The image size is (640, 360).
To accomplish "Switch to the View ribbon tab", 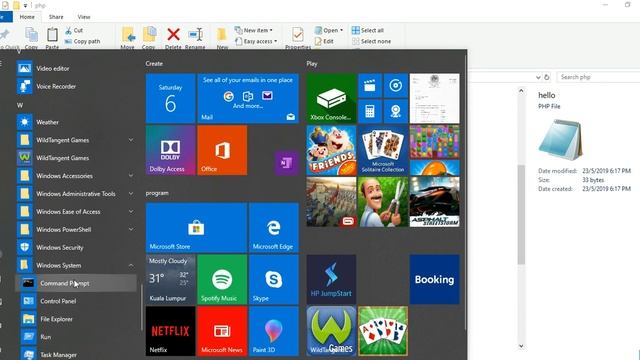I will click(x=84, y=17).
